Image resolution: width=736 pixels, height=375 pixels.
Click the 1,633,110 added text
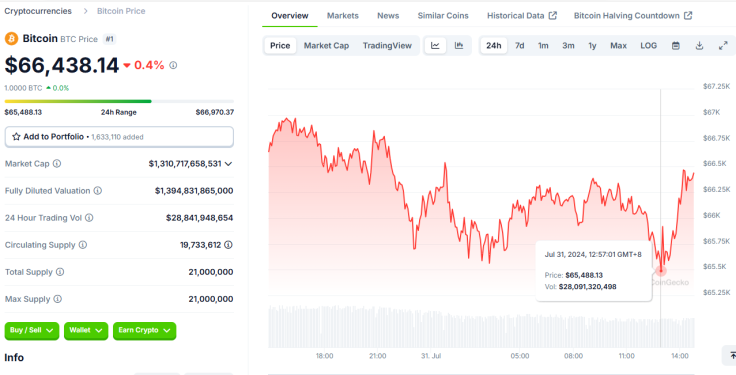(x=117, y=137)
